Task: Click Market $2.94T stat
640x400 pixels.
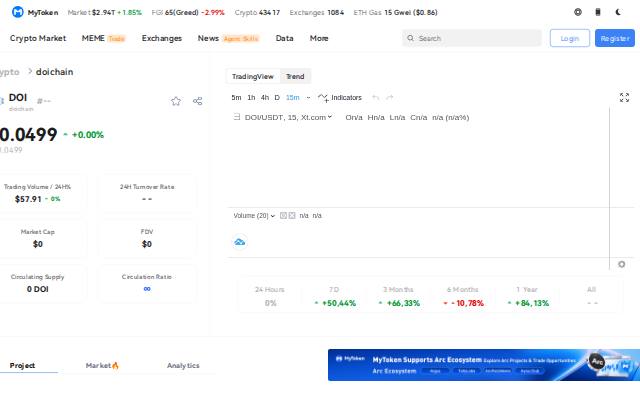Action: click(104, 12)
